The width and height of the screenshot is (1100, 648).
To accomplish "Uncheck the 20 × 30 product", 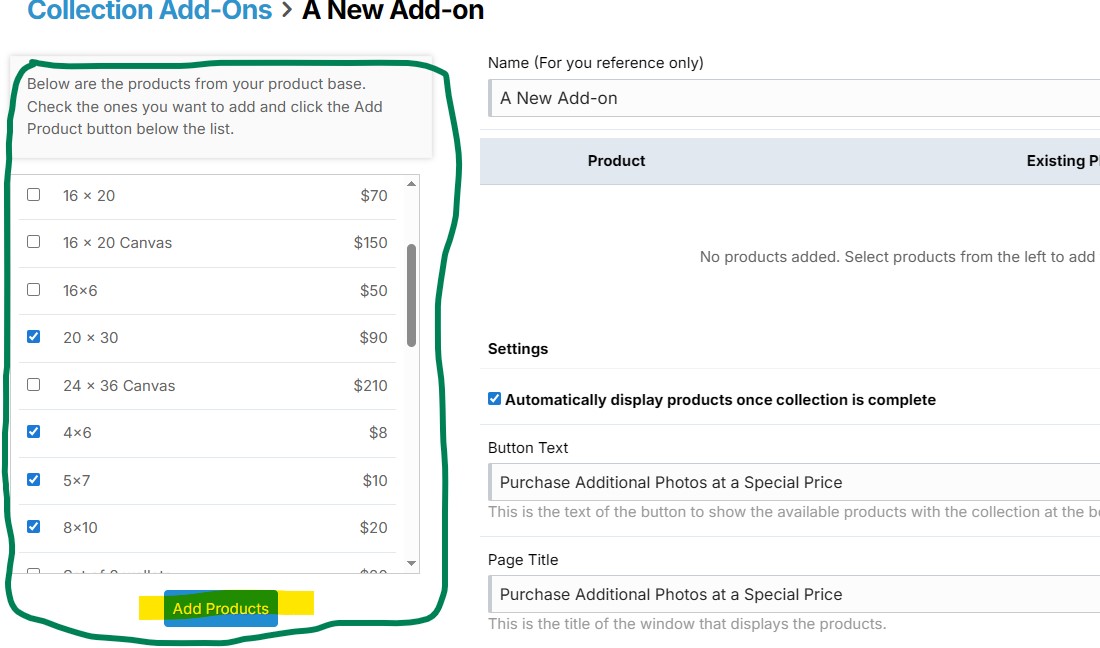I will tap(34, 337).
